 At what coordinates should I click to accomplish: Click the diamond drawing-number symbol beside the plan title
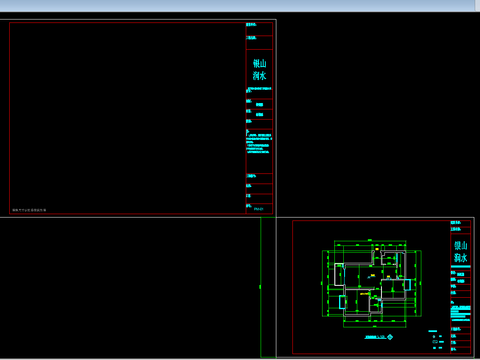(x=390, y=337)
